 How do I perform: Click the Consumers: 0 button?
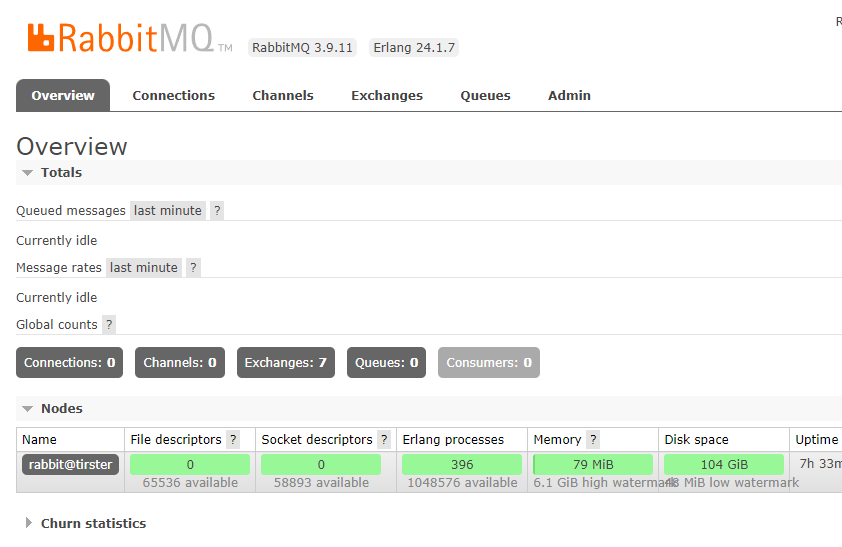pyautogui.click(x=489, y=363)
